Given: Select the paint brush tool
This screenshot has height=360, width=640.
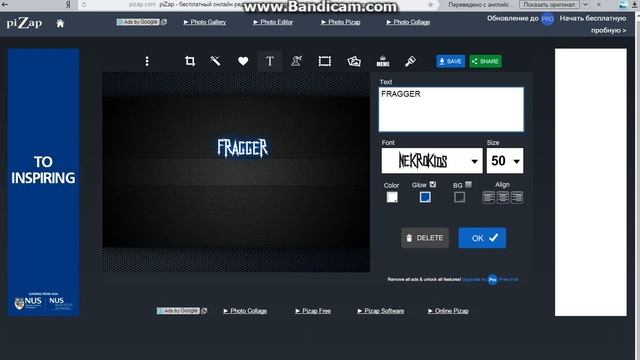Looking at the screenshot, I should (410, 61).
